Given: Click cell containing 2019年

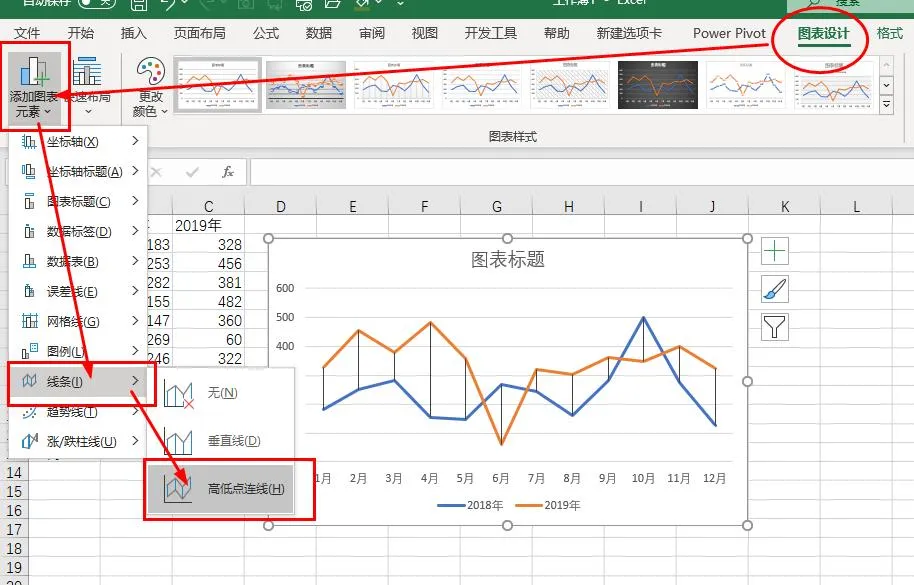Looking at the screenshot, I should (208, 225).
